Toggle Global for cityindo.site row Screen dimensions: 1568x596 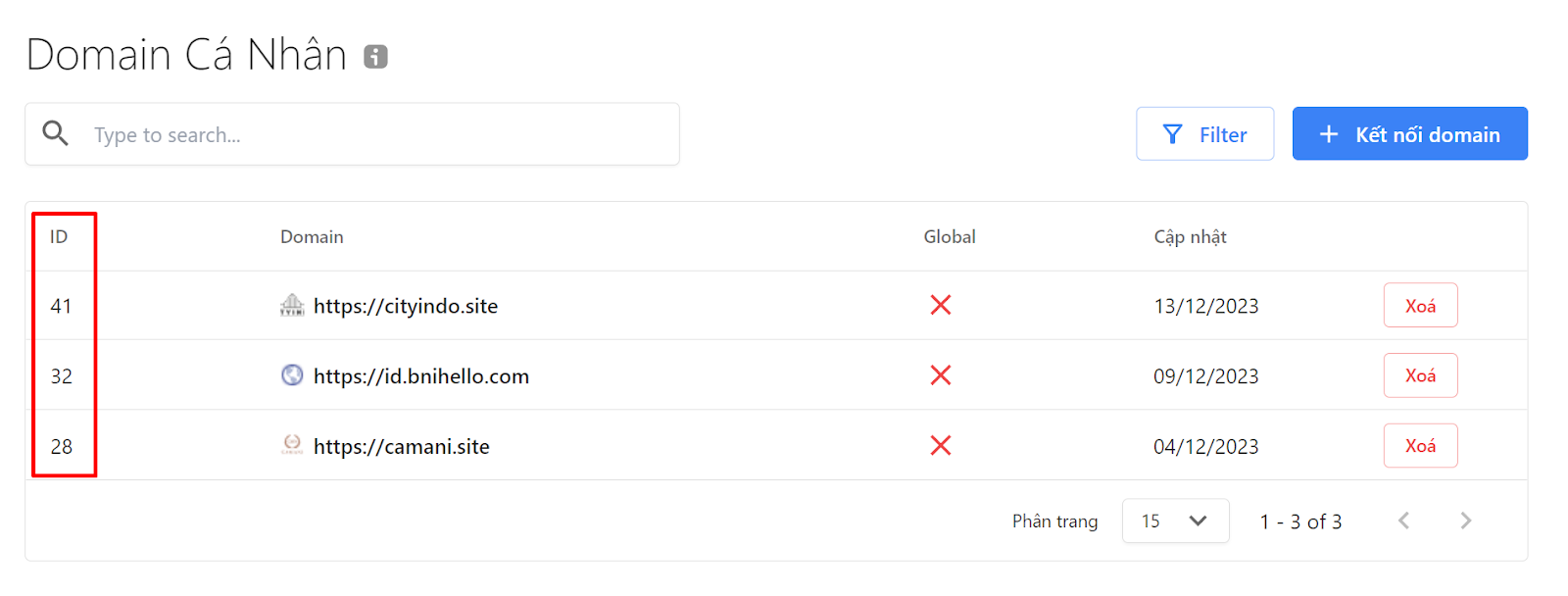(941, 305)
